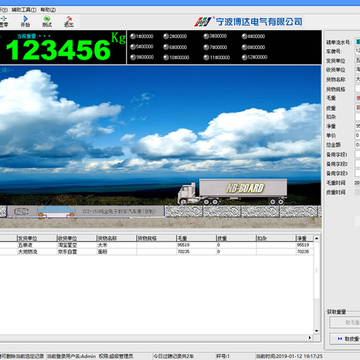
Task: Click the 货物名称 table column header
Action: (x=116, y=238)
